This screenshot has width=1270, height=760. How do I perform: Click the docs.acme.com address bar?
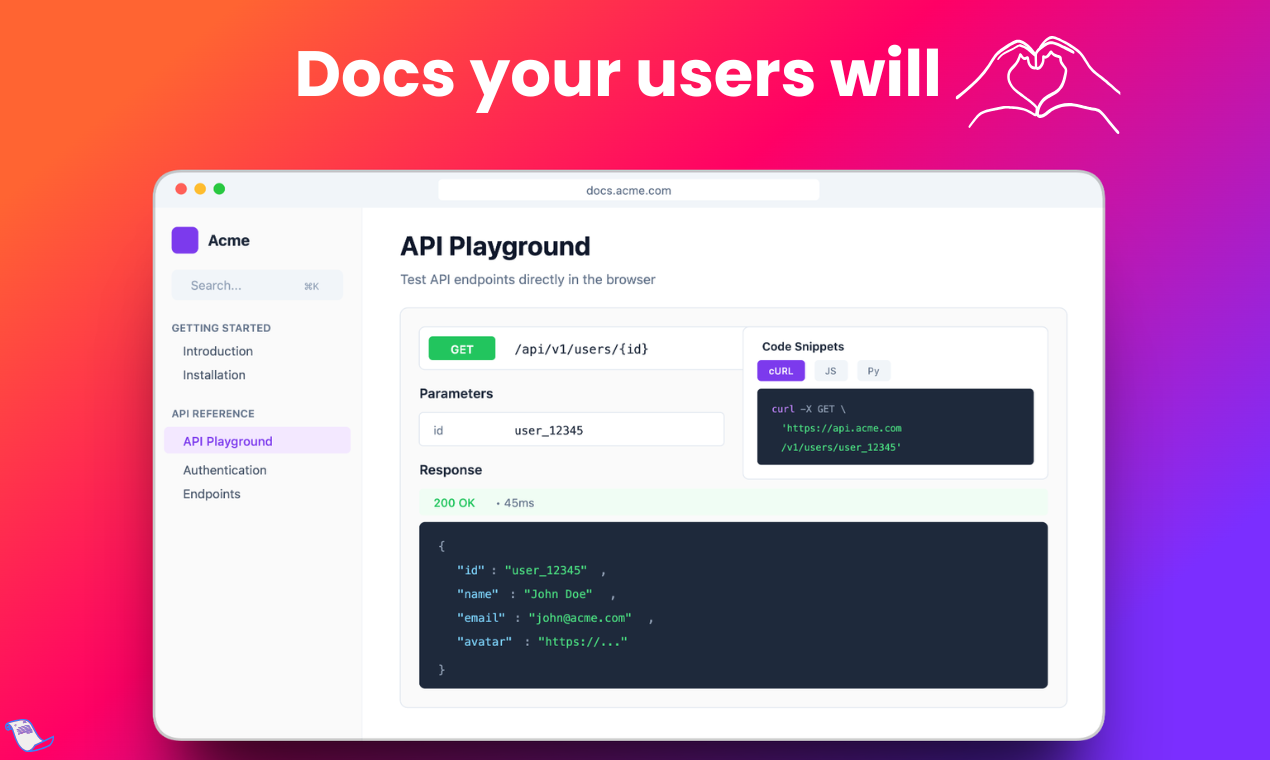[x=628, y=190]
